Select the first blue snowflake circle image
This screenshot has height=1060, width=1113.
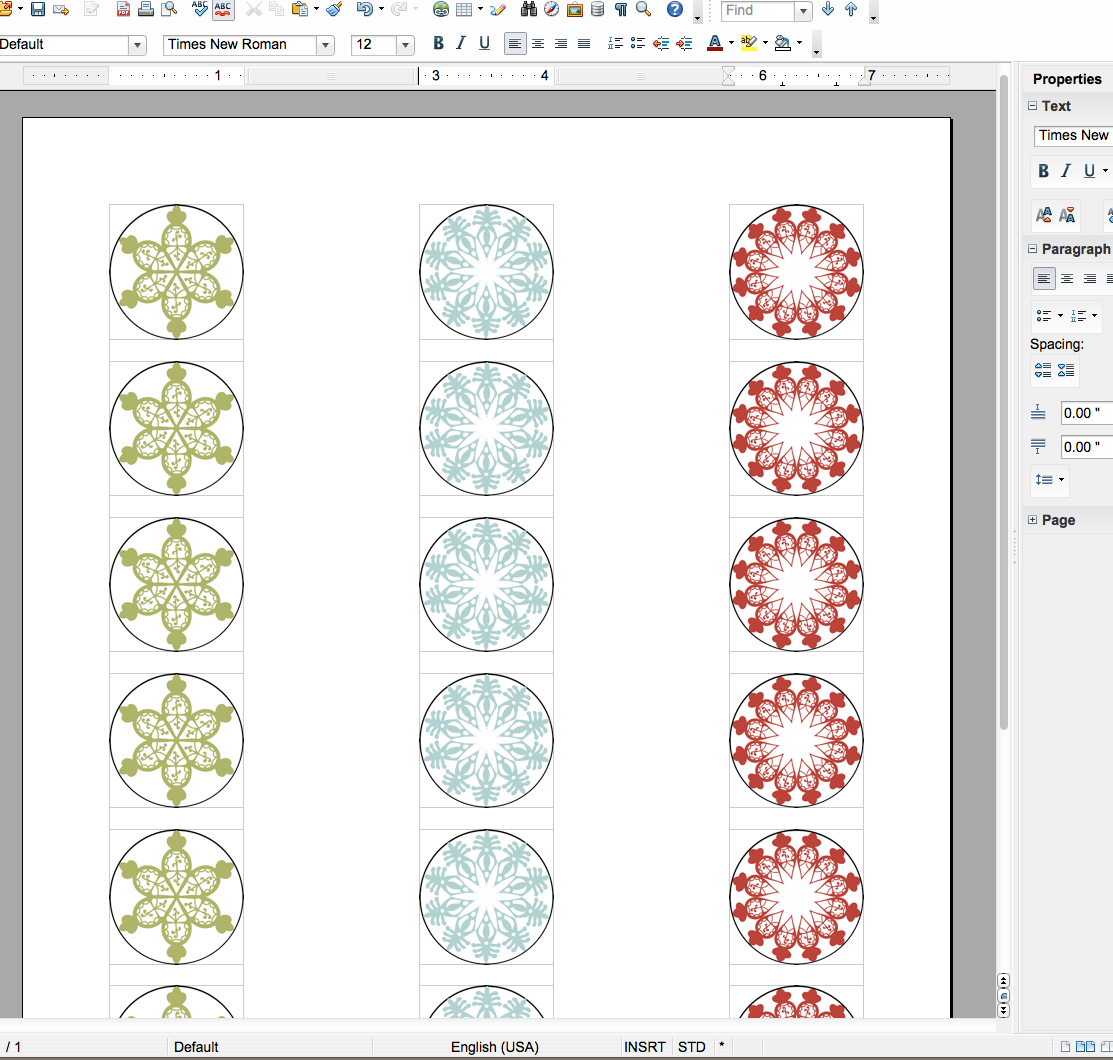tap(486, 272)
